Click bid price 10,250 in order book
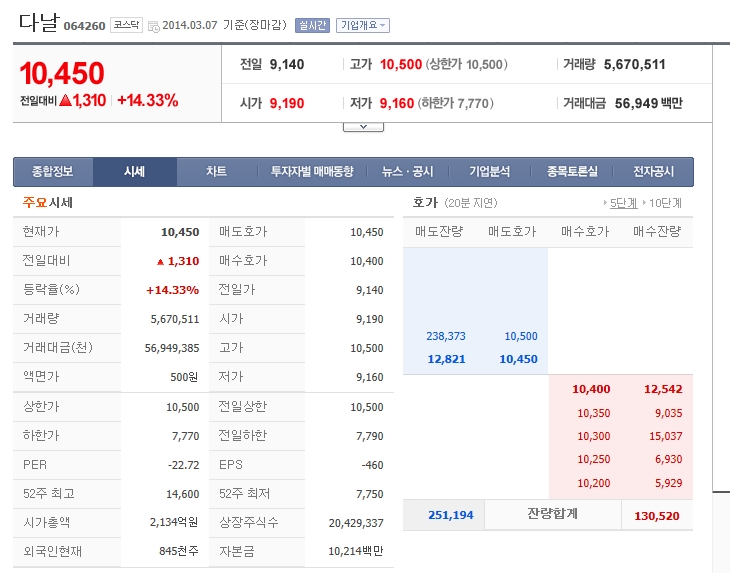 (x=594, y=459)
